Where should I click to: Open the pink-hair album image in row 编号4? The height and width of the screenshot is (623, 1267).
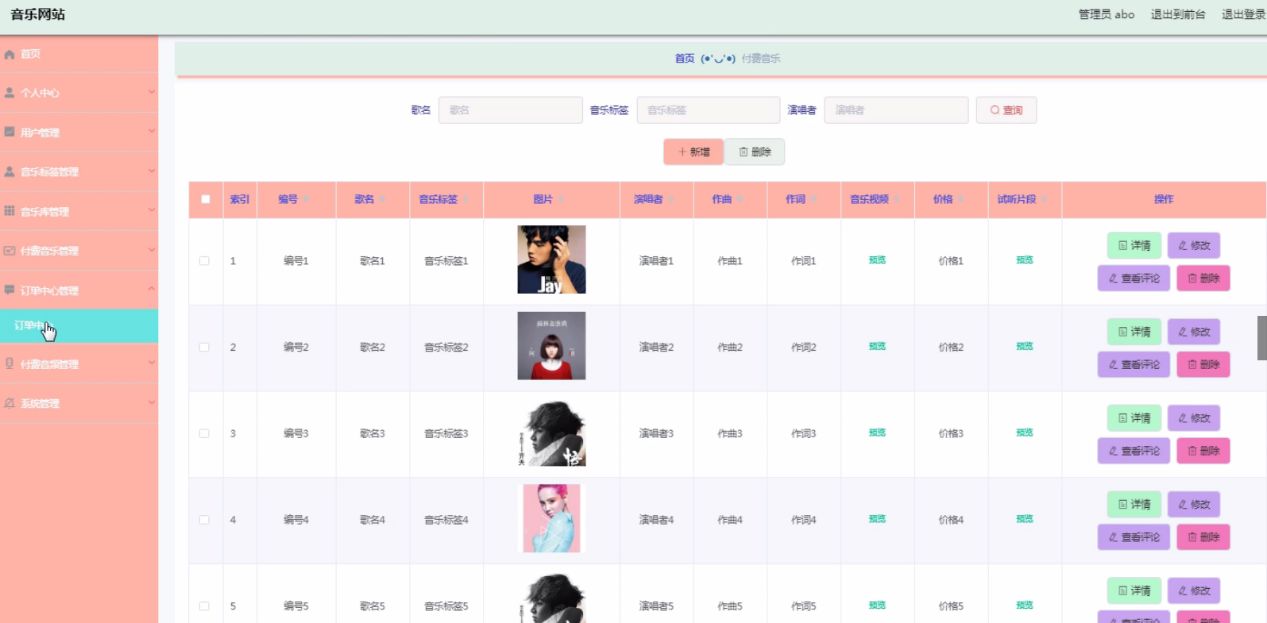[551, 519]
